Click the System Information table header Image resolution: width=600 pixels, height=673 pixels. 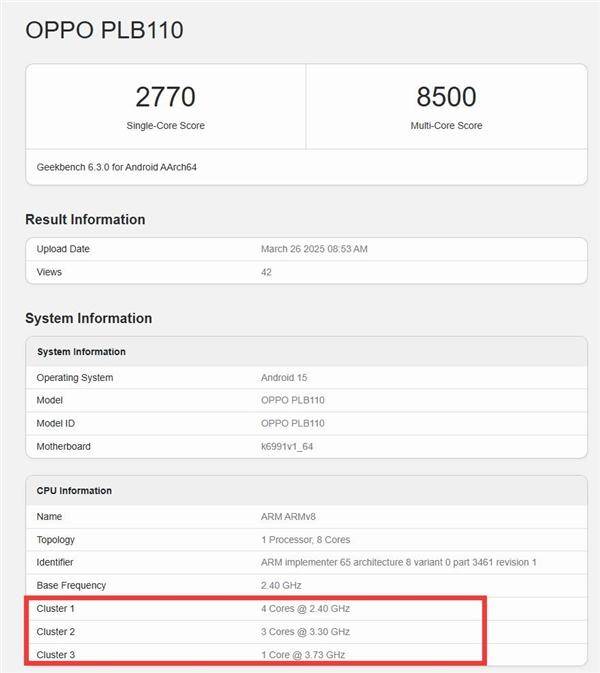[81, 352]
